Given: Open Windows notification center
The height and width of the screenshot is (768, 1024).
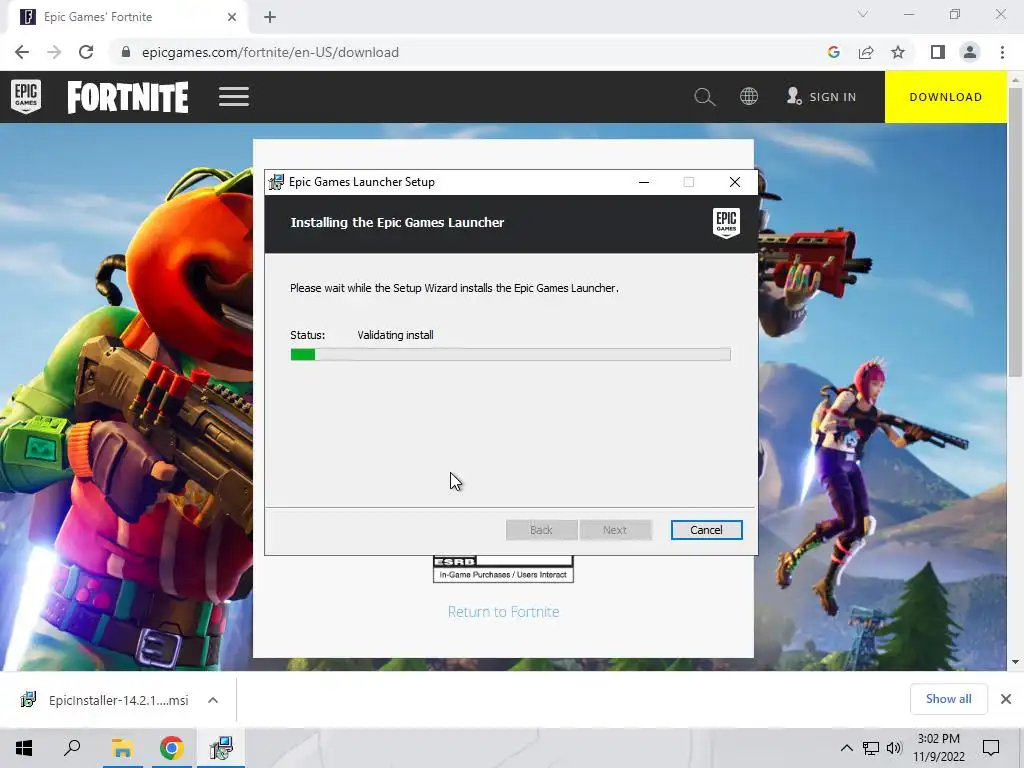Looking at the screenshot, I should coord(991,748).
